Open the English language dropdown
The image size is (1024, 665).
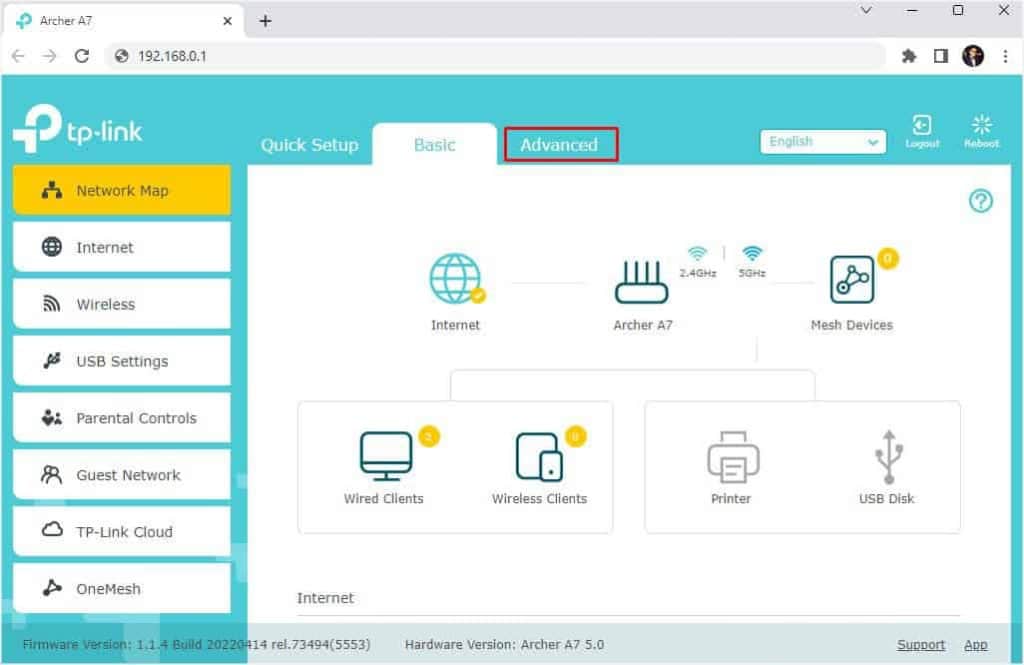tap(822, 141)
